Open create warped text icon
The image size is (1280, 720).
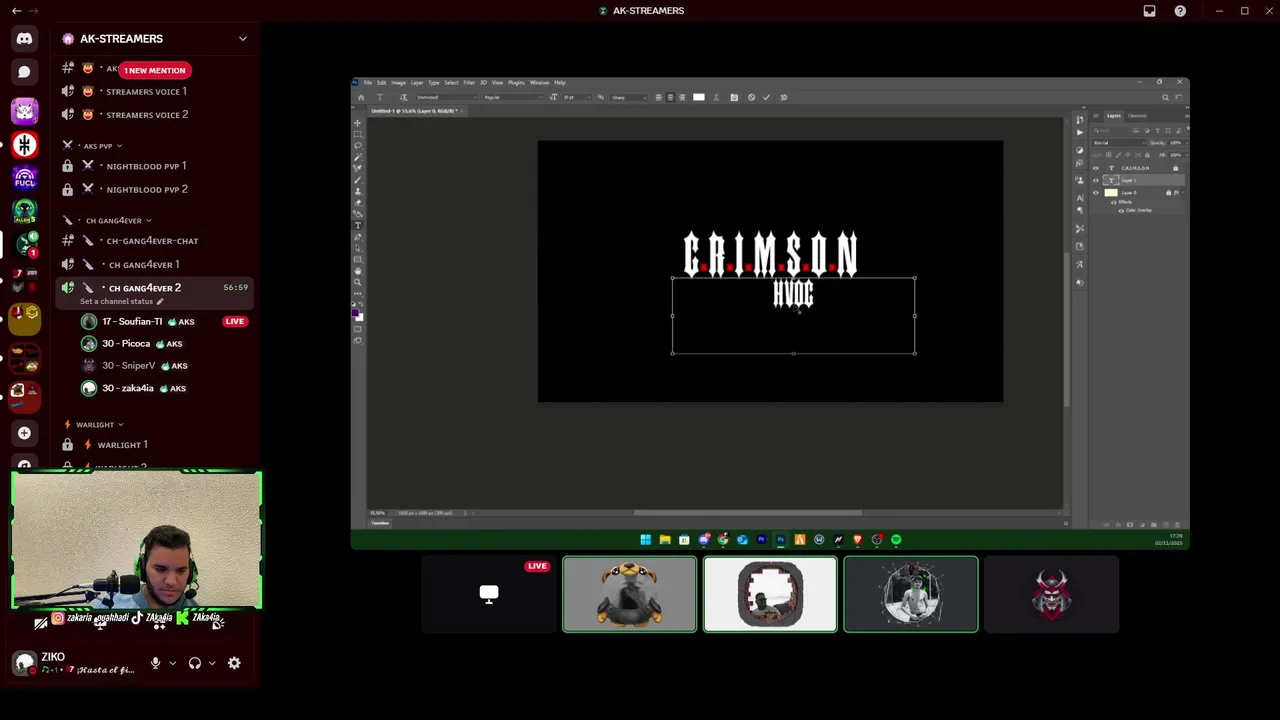click(x=716, y=97)
